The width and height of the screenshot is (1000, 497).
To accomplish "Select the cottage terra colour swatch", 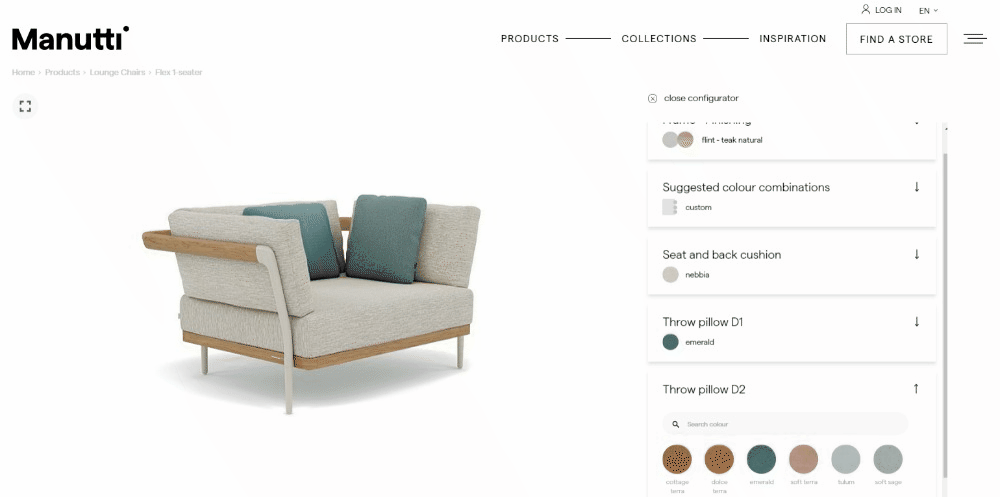I will point(677,459).
